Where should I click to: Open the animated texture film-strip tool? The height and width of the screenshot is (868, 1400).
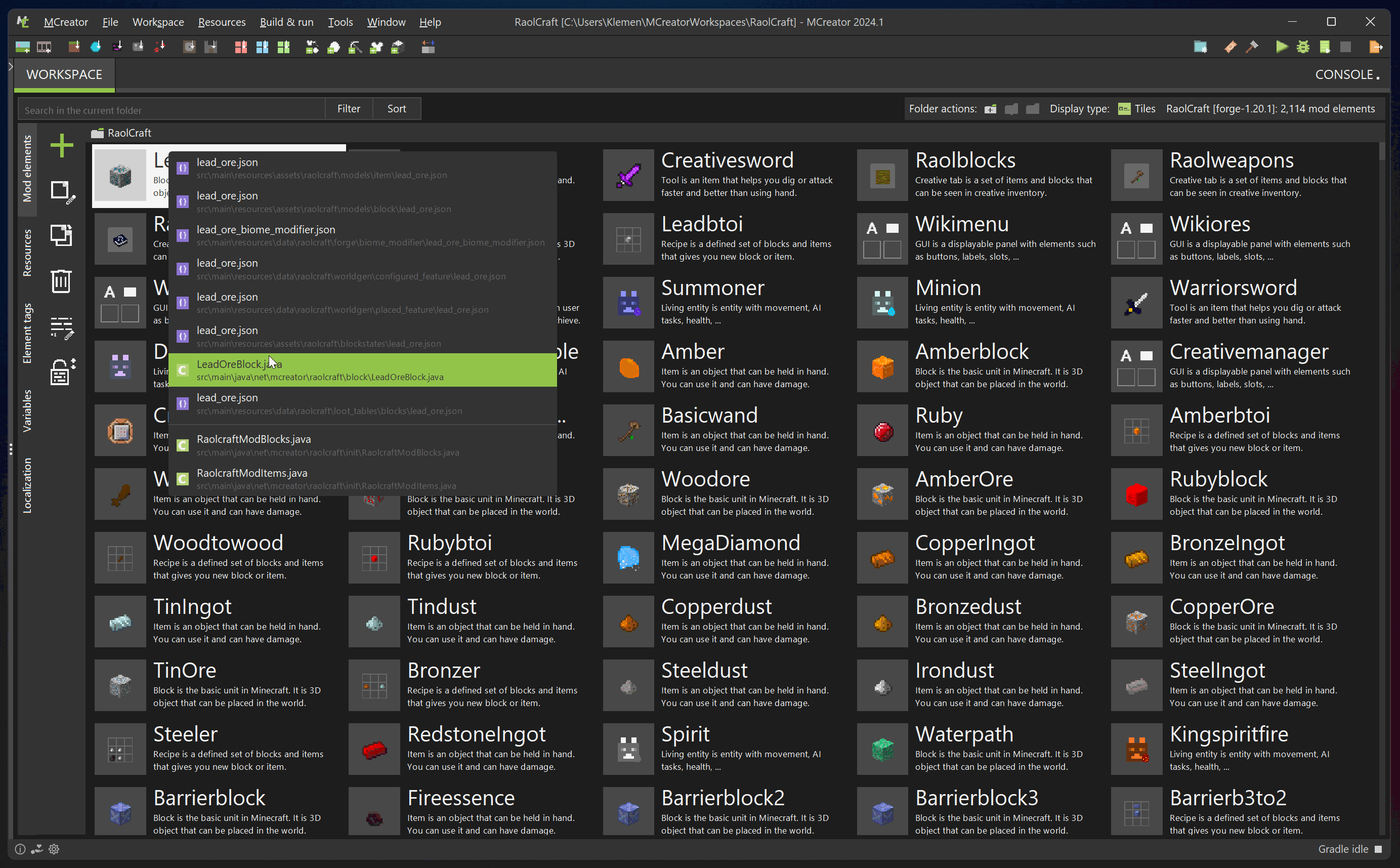[44, 47]
